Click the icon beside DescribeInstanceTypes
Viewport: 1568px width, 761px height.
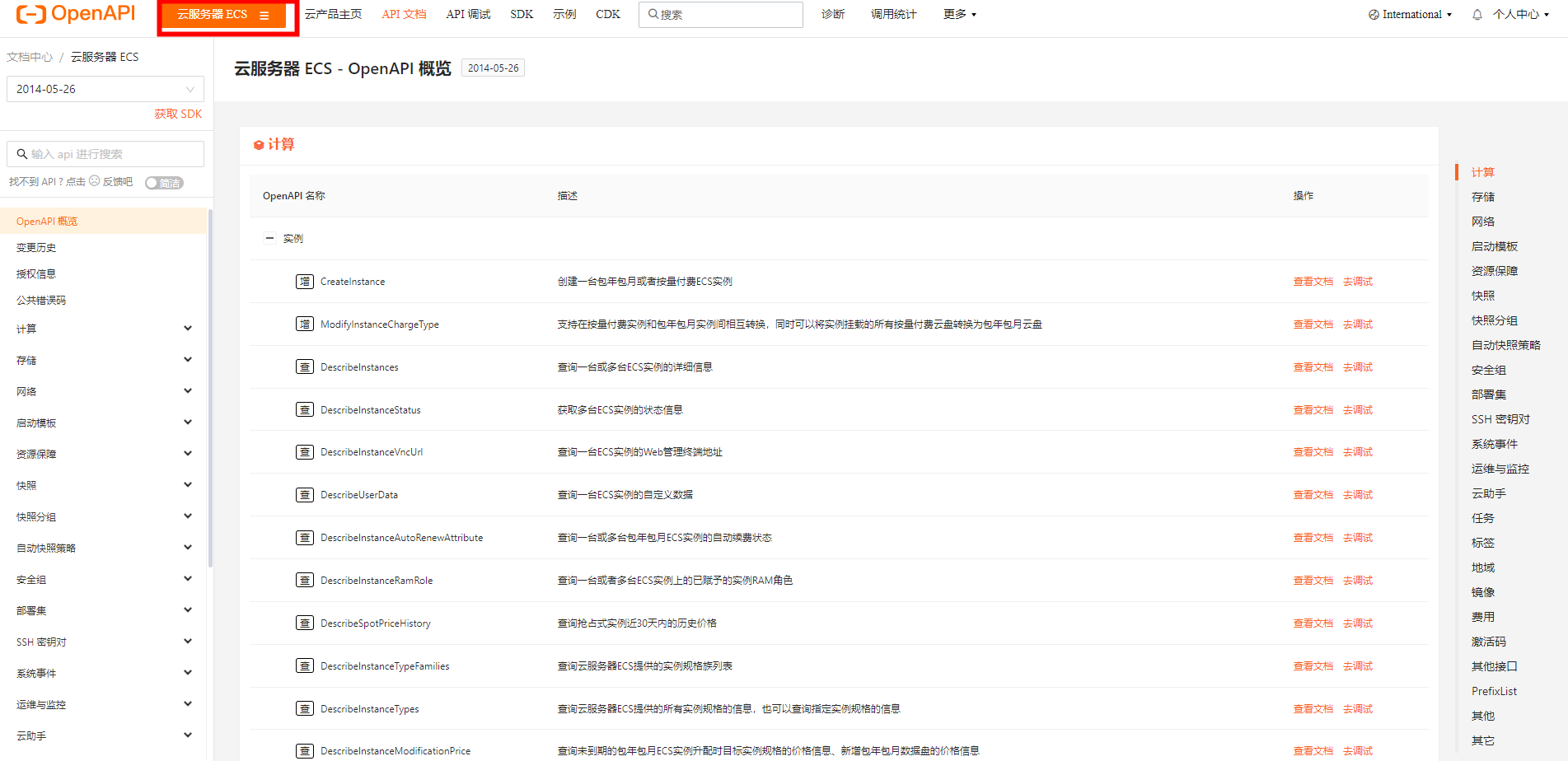[305, 708]
